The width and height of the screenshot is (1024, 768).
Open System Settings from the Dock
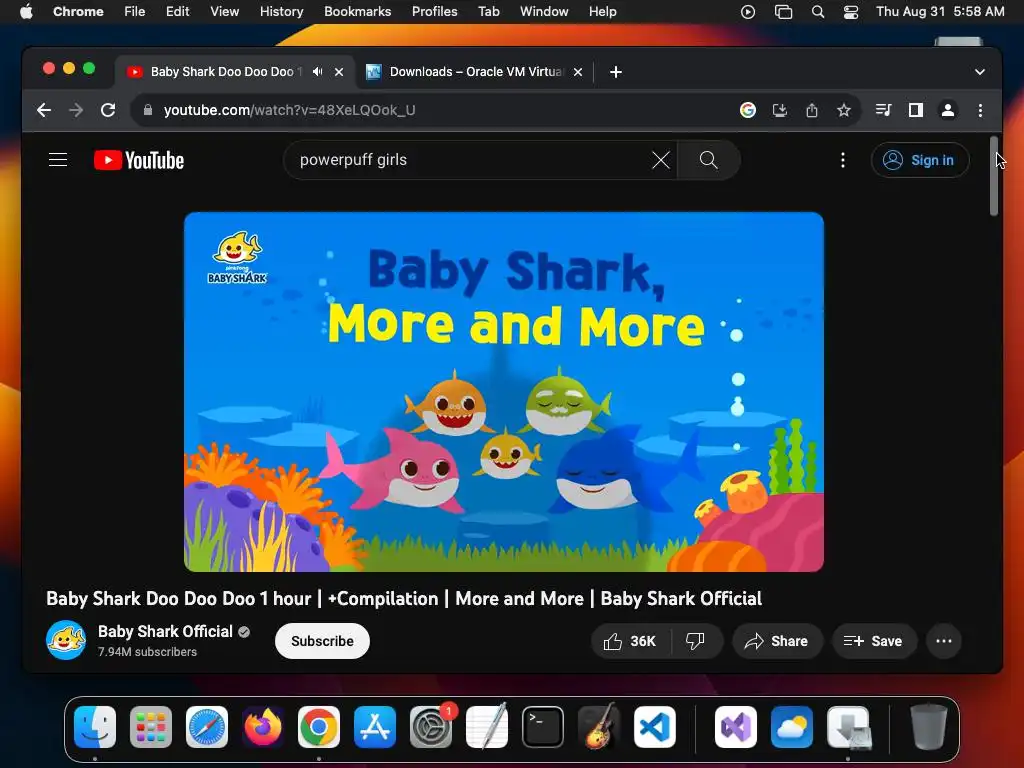click(x=431, y=727)
